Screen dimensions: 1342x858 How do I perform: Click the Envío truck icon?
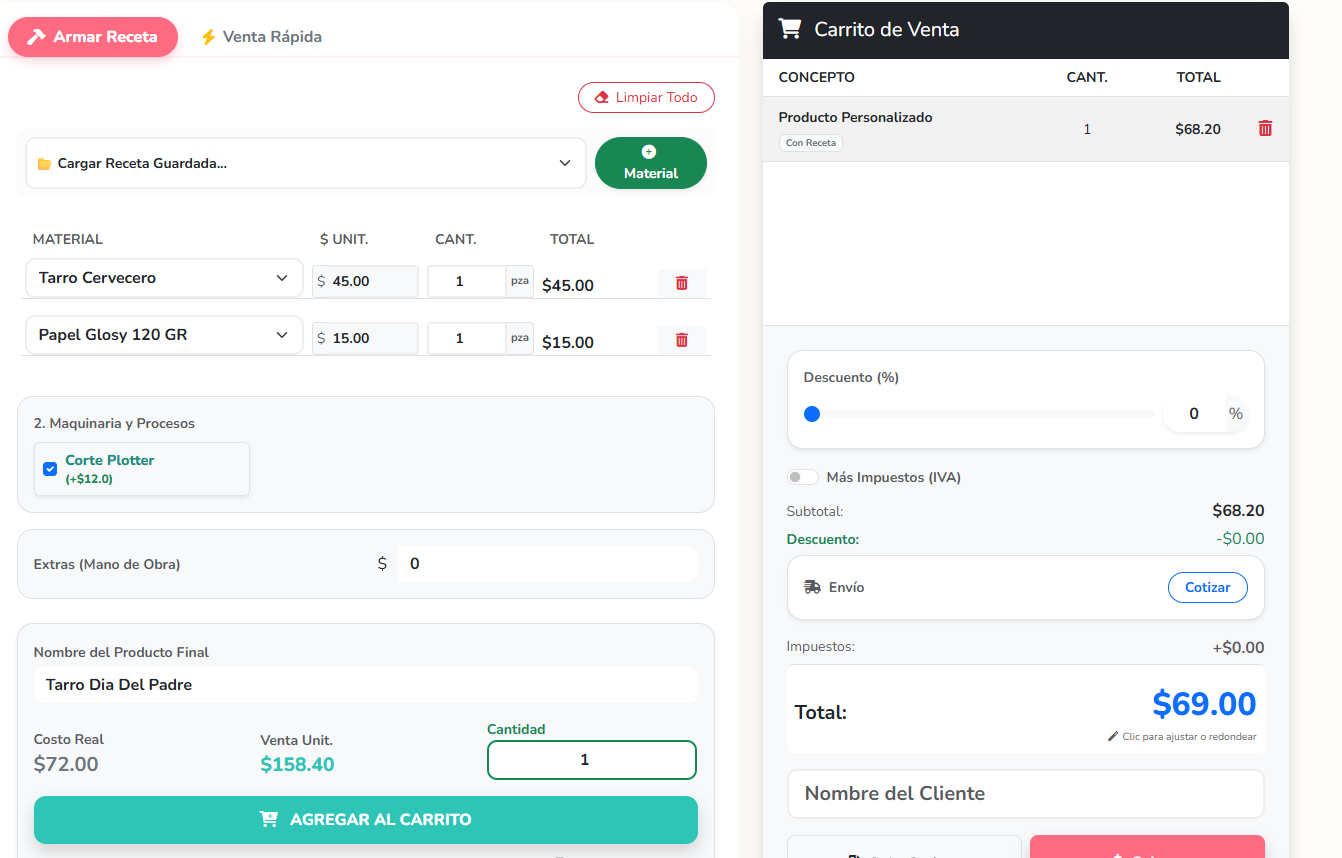coord(812,587)
